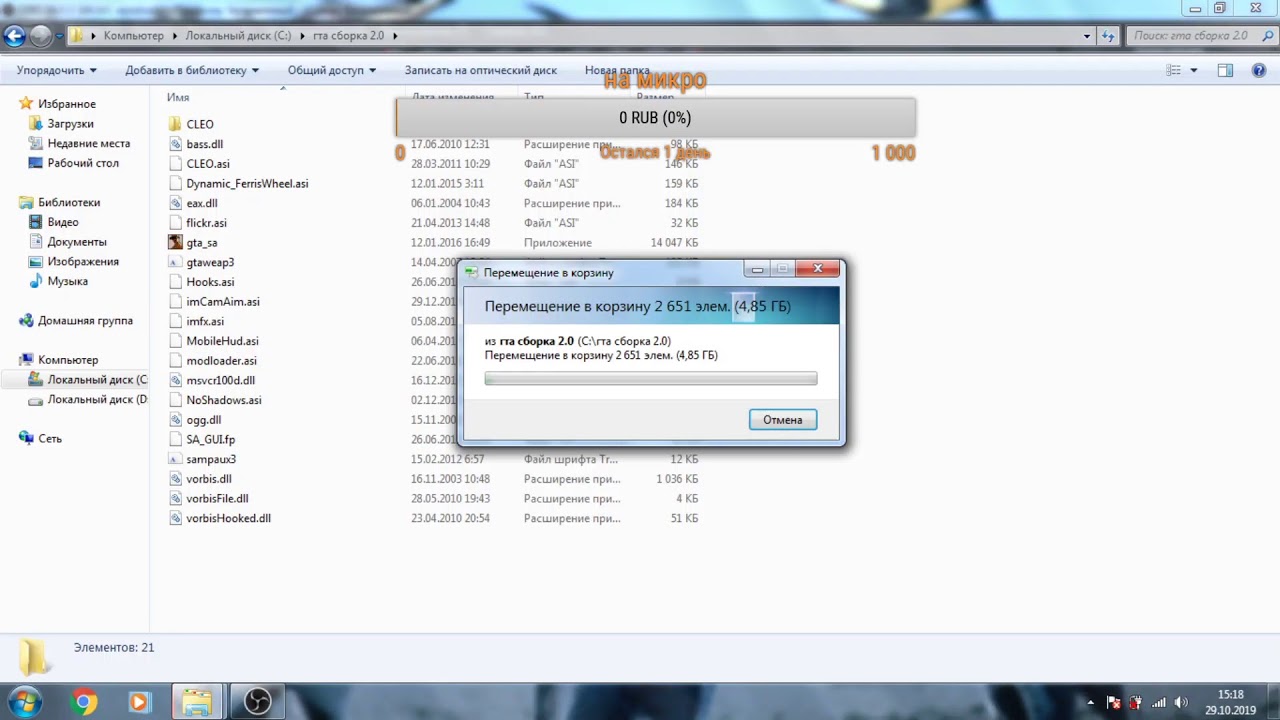The width and height of the screenshot is (1280, 720).
Task: Select the file name imfx.asi
Action: [205, 321]
